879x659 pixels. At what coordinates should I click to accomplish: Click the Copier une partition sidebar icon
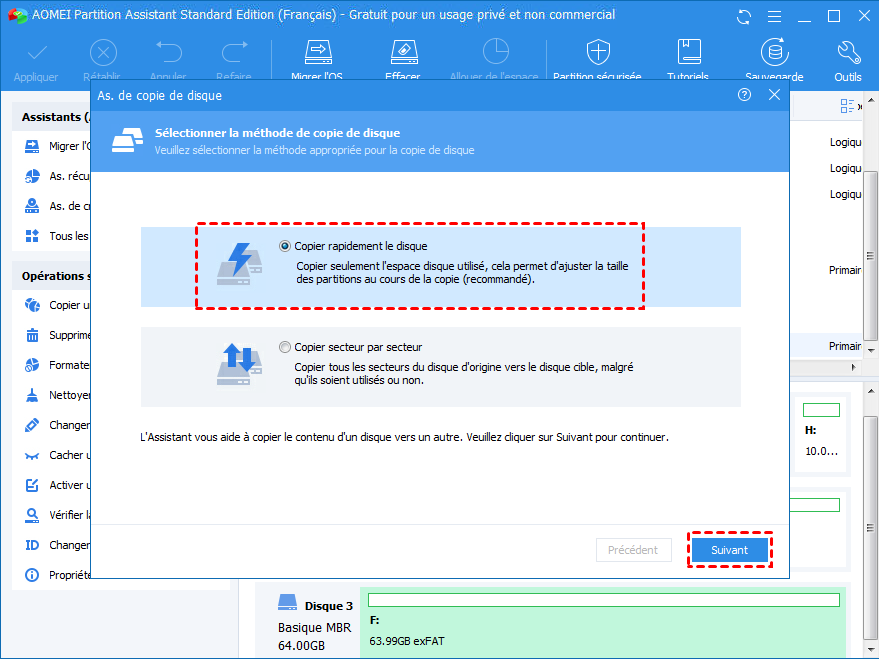(33, 305)
